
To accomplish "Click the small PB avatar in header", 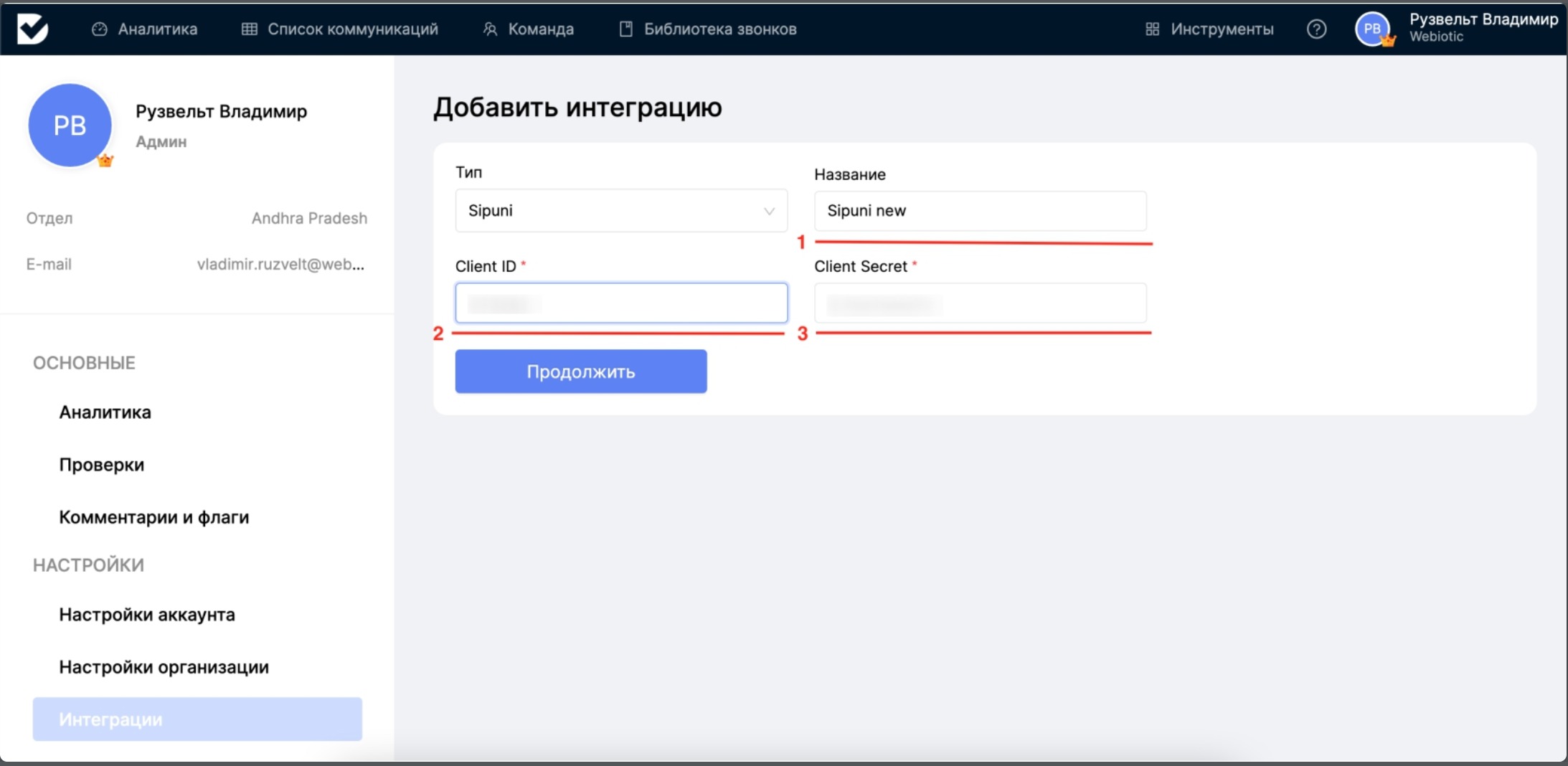I will pos(1372,29).
